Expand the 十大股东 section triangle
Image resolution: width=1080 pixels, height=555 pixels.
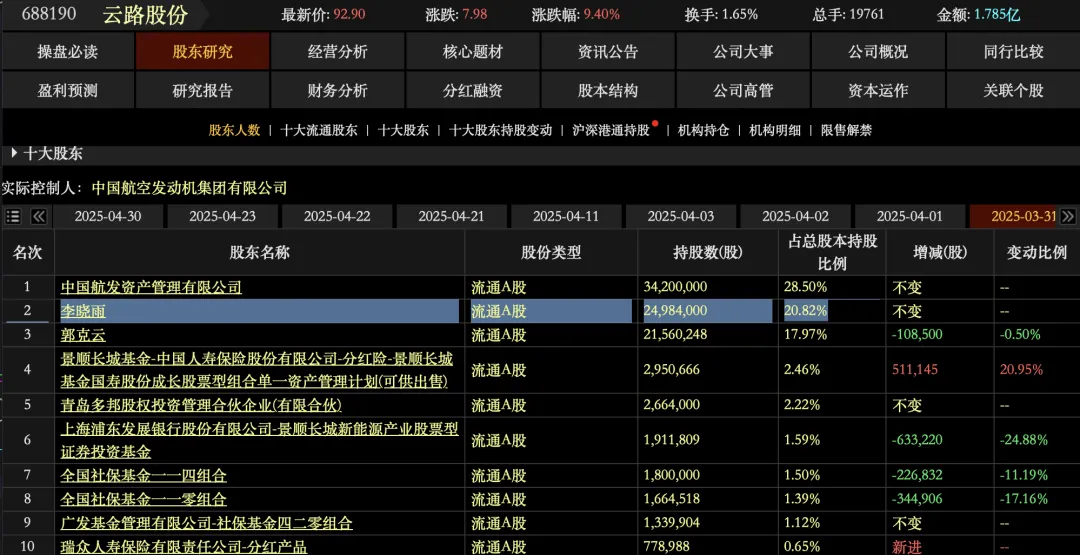pos(14,153)
